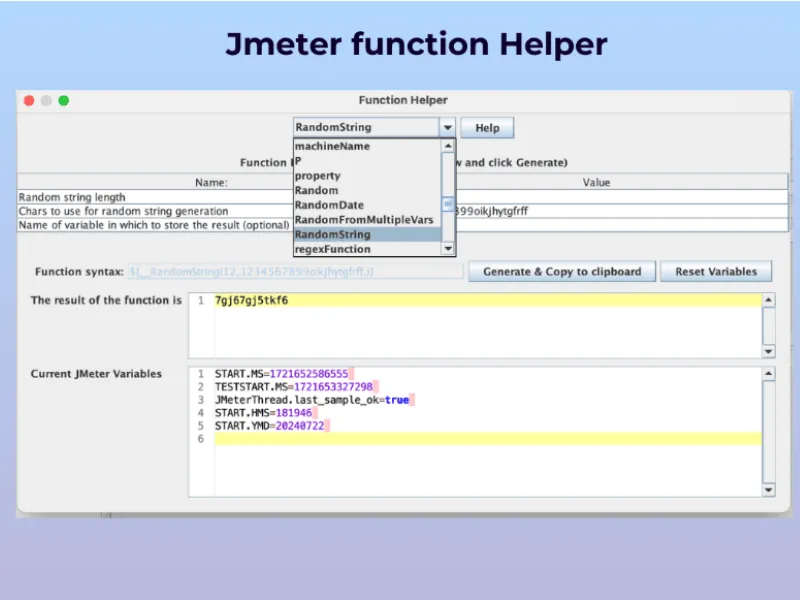Click the result text 7gj67gj5tkf6
Screen dimensions: 800x600
(x=252, y=301)
